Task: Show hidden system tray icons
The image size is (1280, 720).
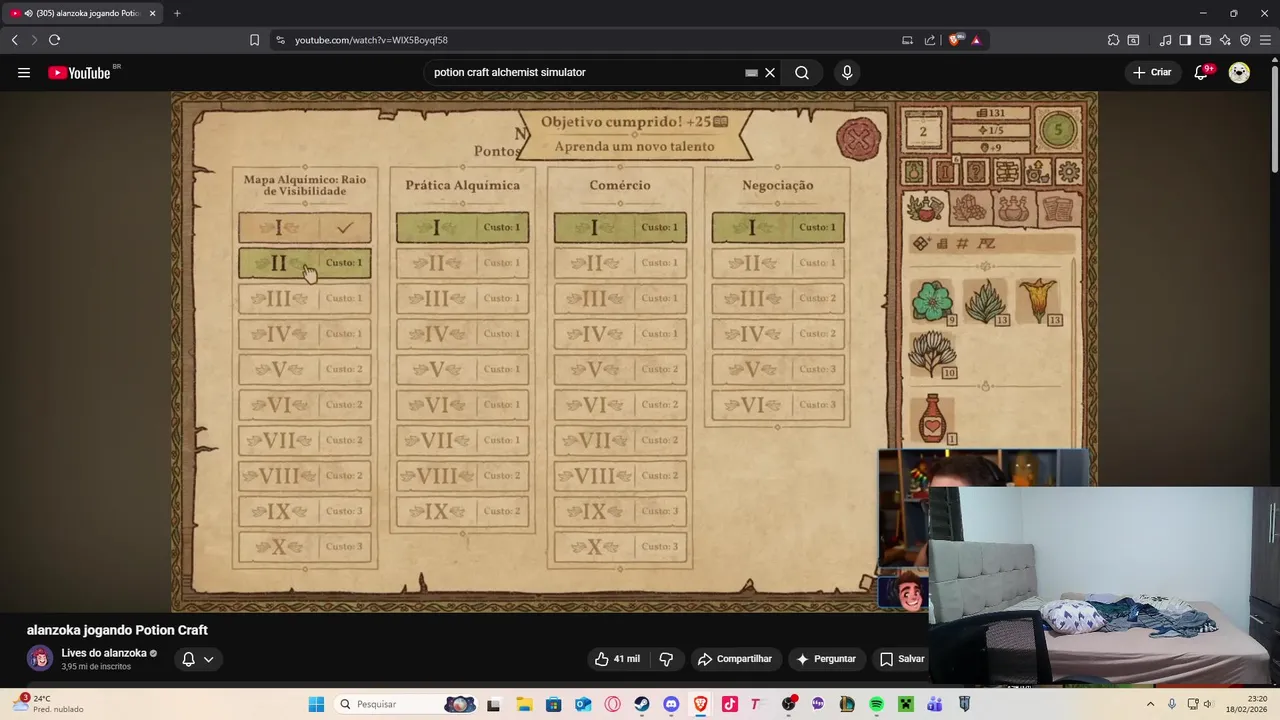Action: tap(1150, 704)
